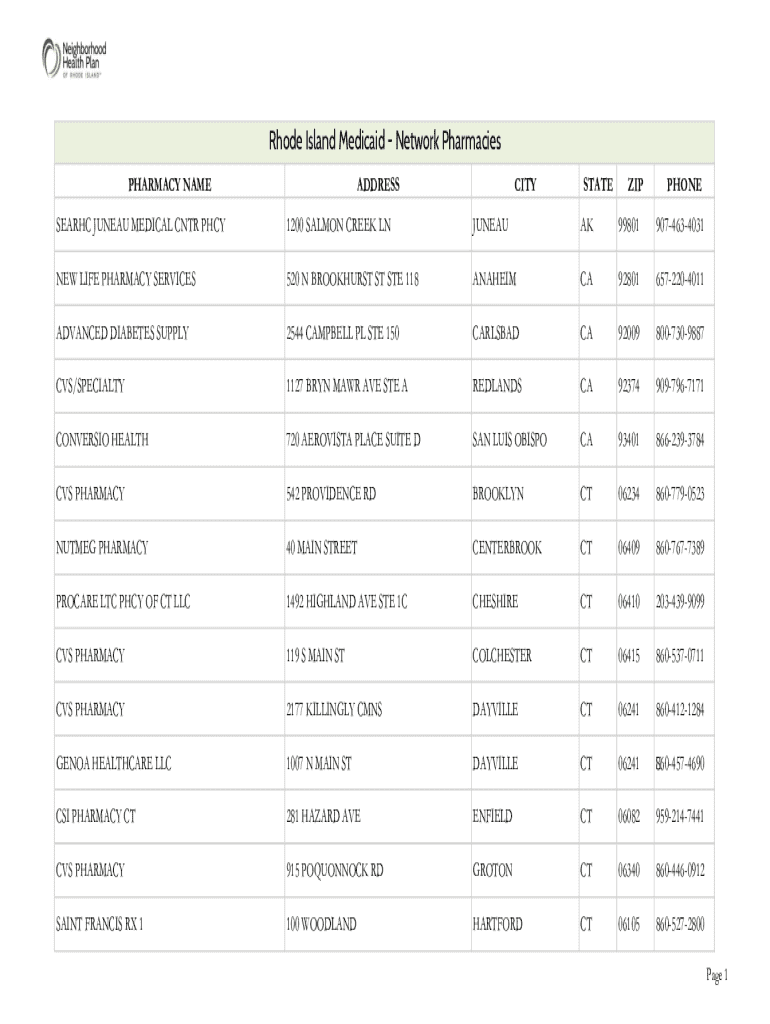Click the CITY column header
The width and height of the screenshot is (770, 1024).
[x=525, y=185]
